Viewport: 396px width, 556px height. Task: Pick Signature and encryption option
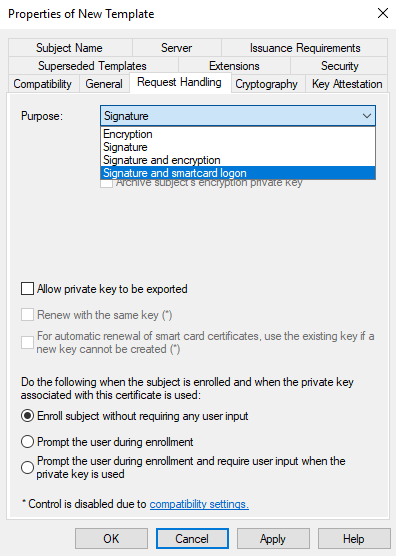pyautogui.click(x=238, y=160)
